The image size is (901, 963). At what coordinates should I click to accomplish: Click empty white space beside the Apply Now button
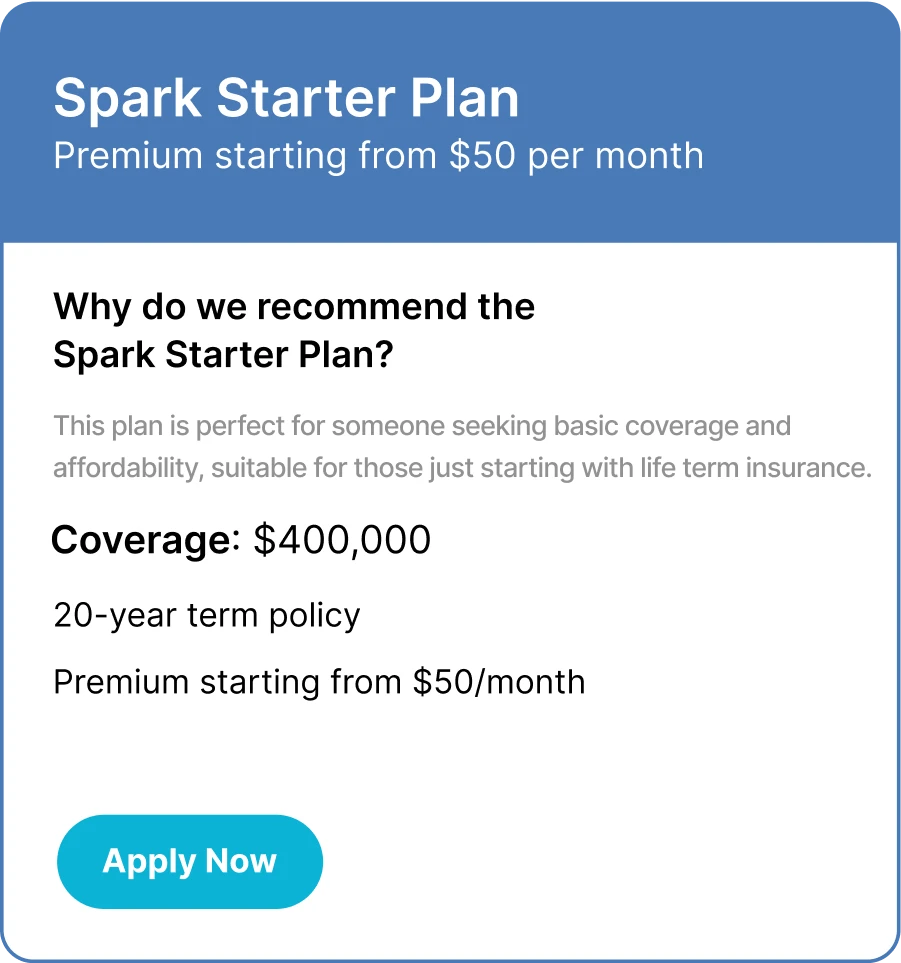coord(583,861)
